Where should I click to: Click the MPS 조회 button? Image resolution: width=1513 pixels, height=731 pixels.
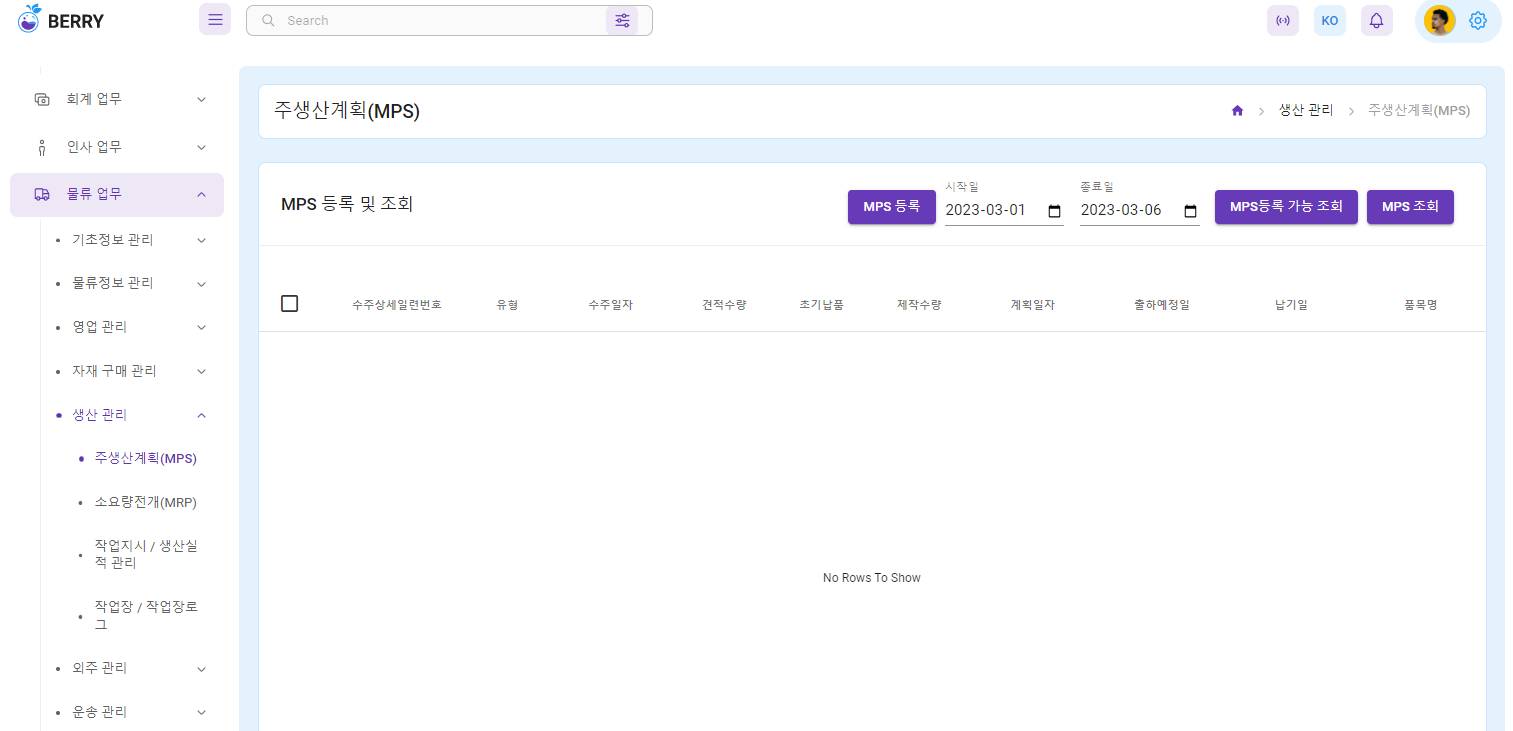(x=1410, y=207)
